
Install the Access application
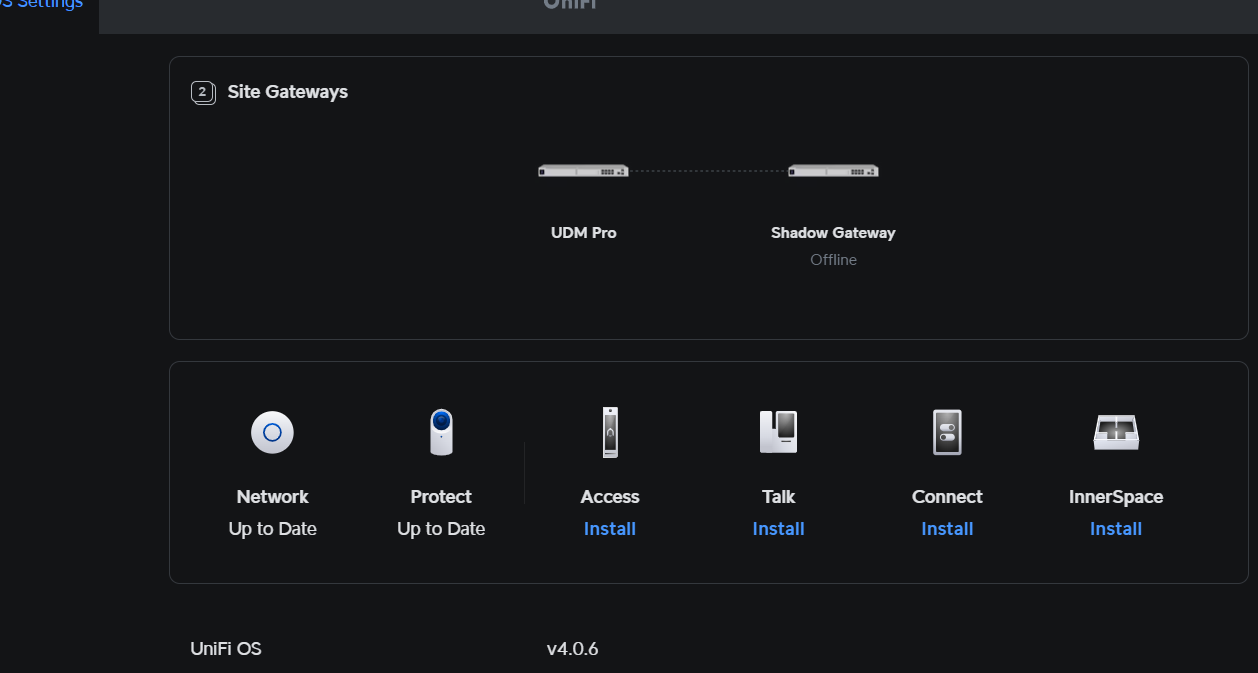point(610,529)
